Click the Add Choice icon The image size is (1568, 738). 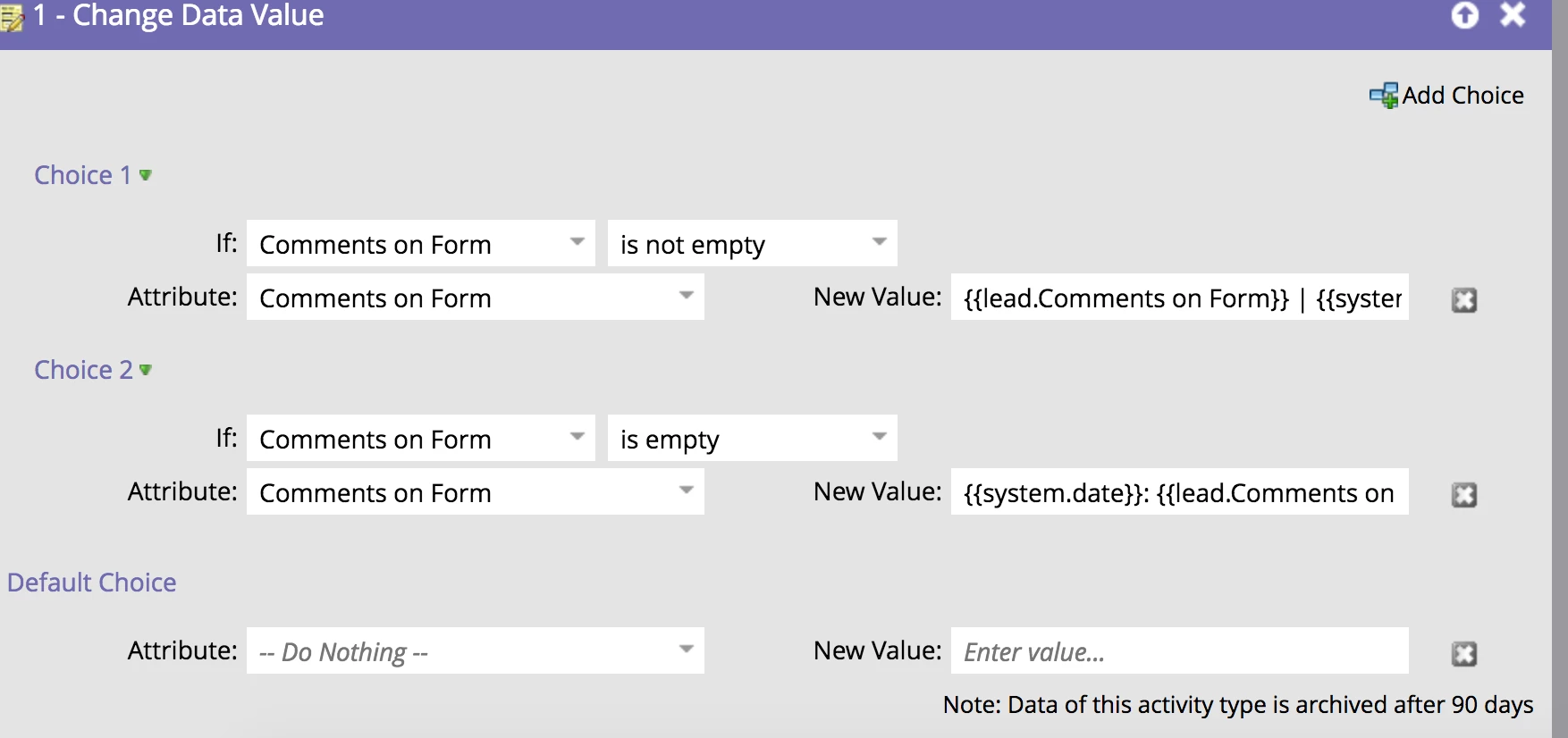pyautogui.click(x=1384, y=96)
